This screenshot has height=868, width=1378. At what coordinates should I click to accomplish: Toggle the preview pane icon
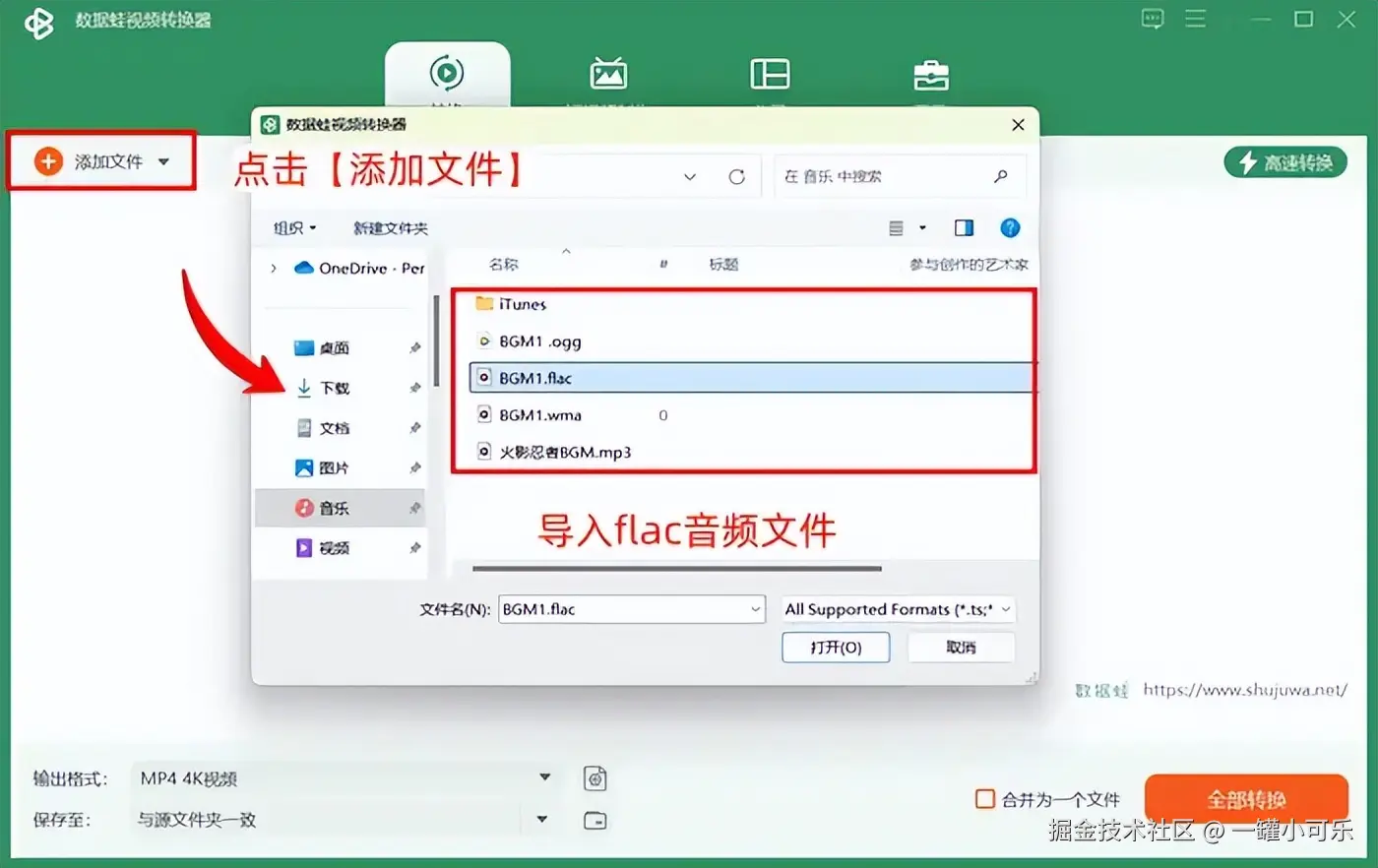[964, 228]
